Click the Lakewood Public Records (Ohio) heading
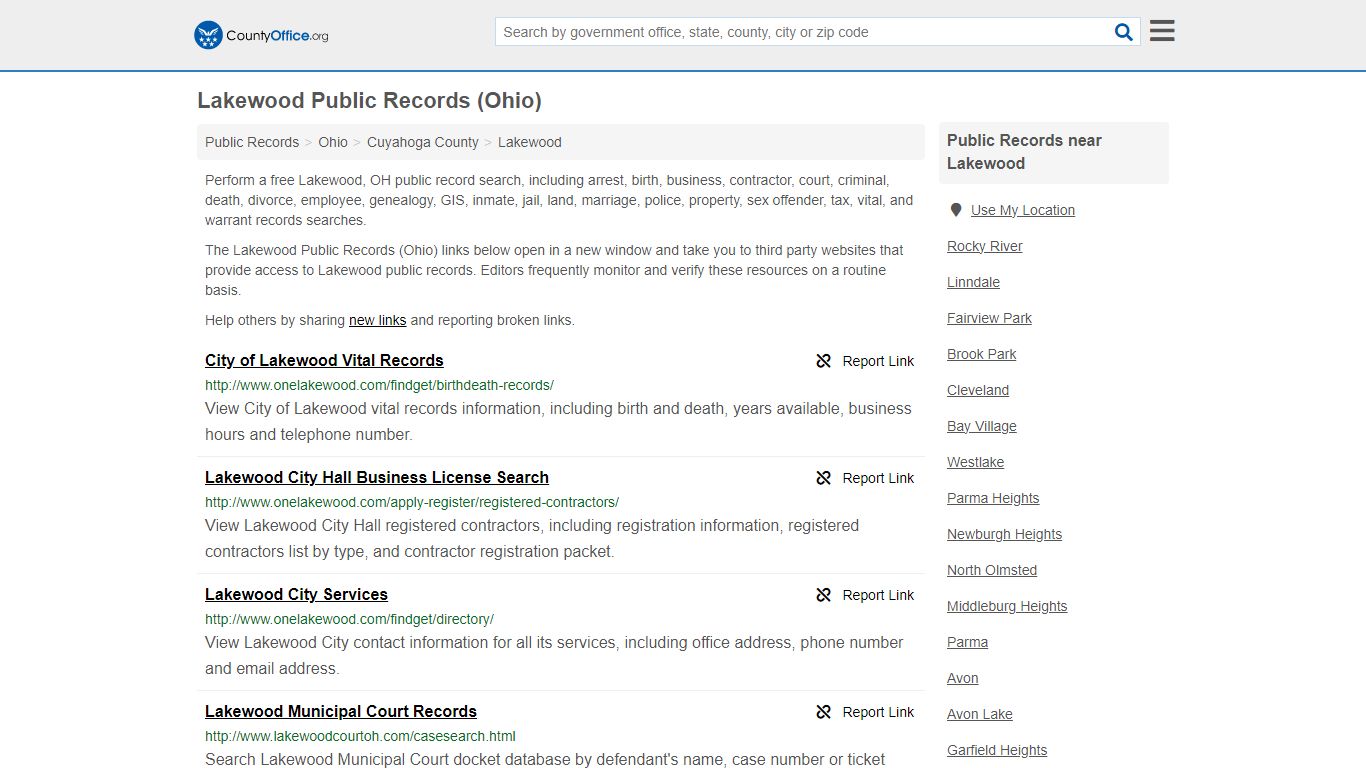This screenshot has height=768, width=1366. [x=369, y=100]
